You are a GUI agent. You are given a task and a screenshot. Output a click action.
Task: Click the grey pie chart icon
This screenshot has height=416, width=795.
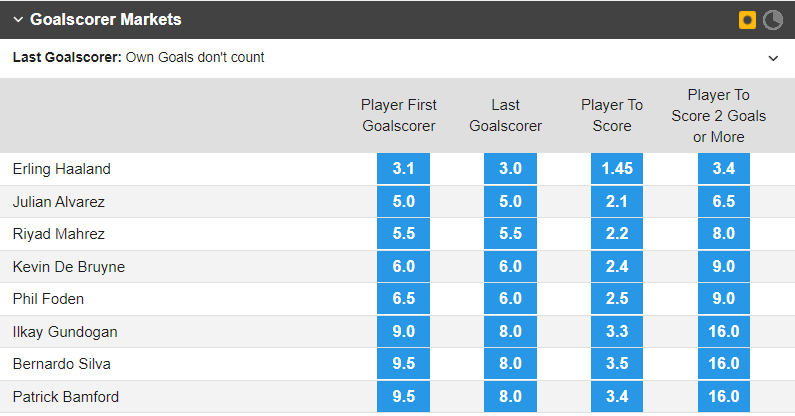pos(773,19)
